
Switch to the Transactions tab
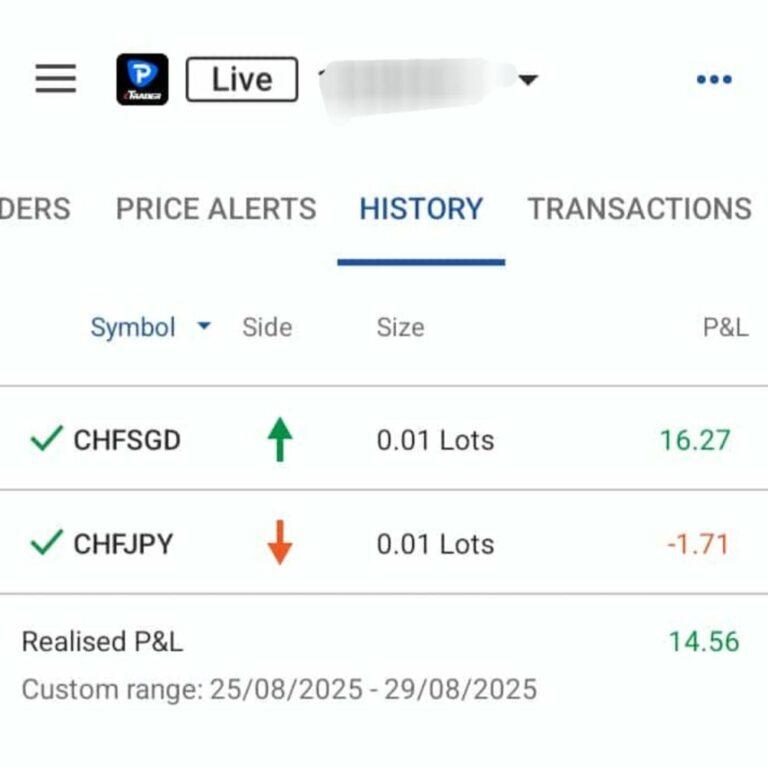pos(640,209)
